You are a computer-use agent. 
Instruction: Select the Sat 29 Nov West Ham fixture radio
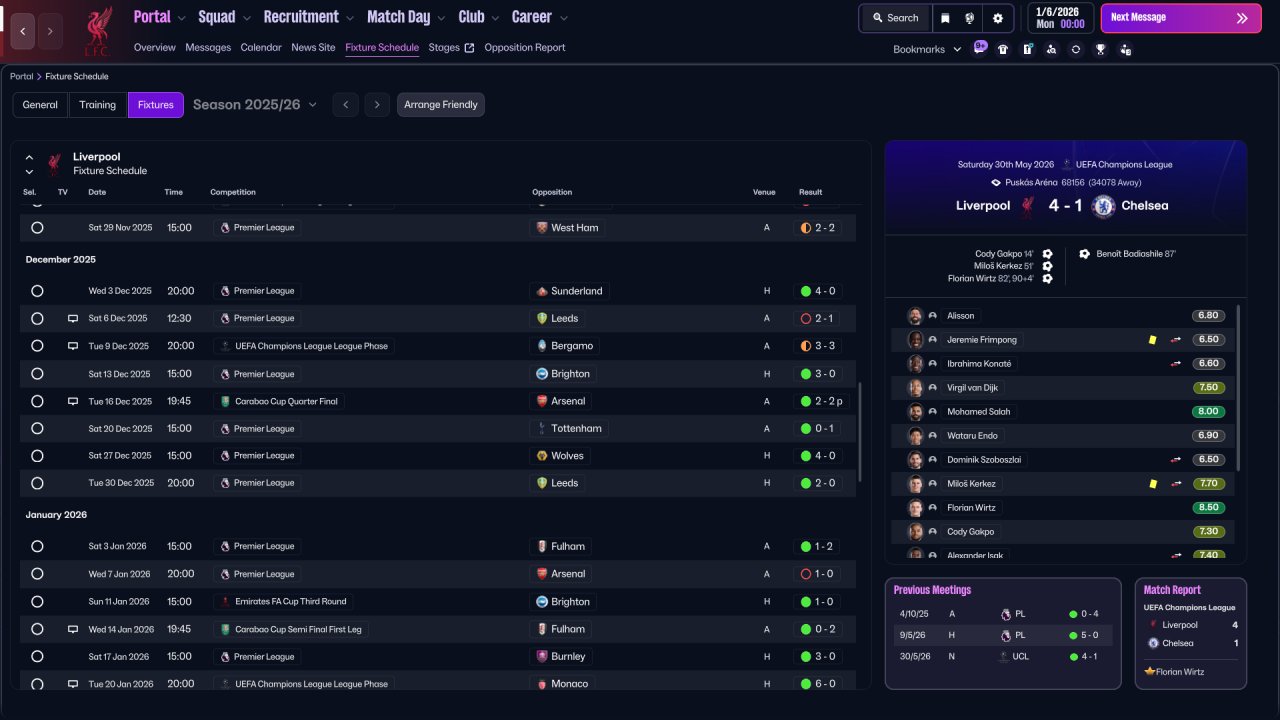(x=37, y=228)
